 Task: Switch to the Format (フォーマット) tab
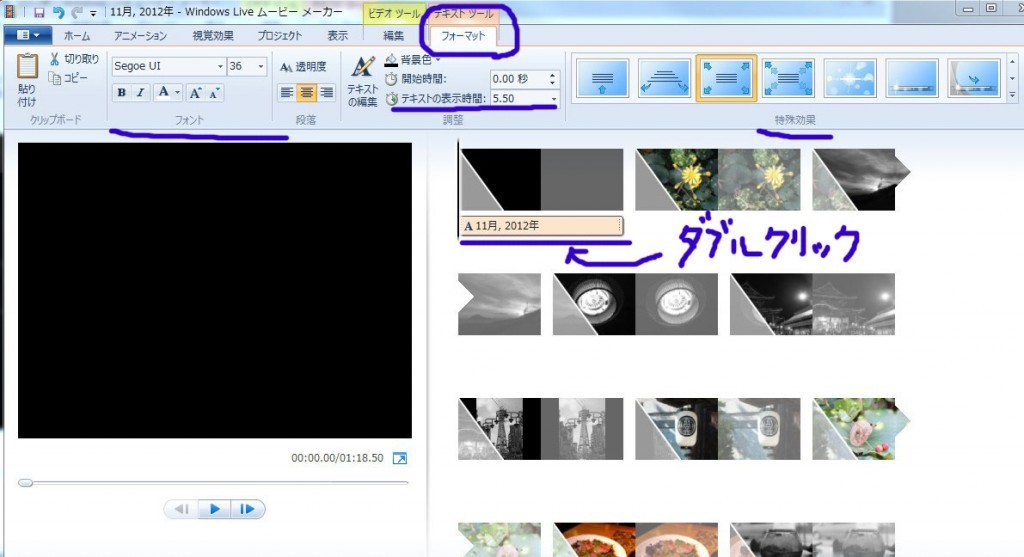coord(463,36)
